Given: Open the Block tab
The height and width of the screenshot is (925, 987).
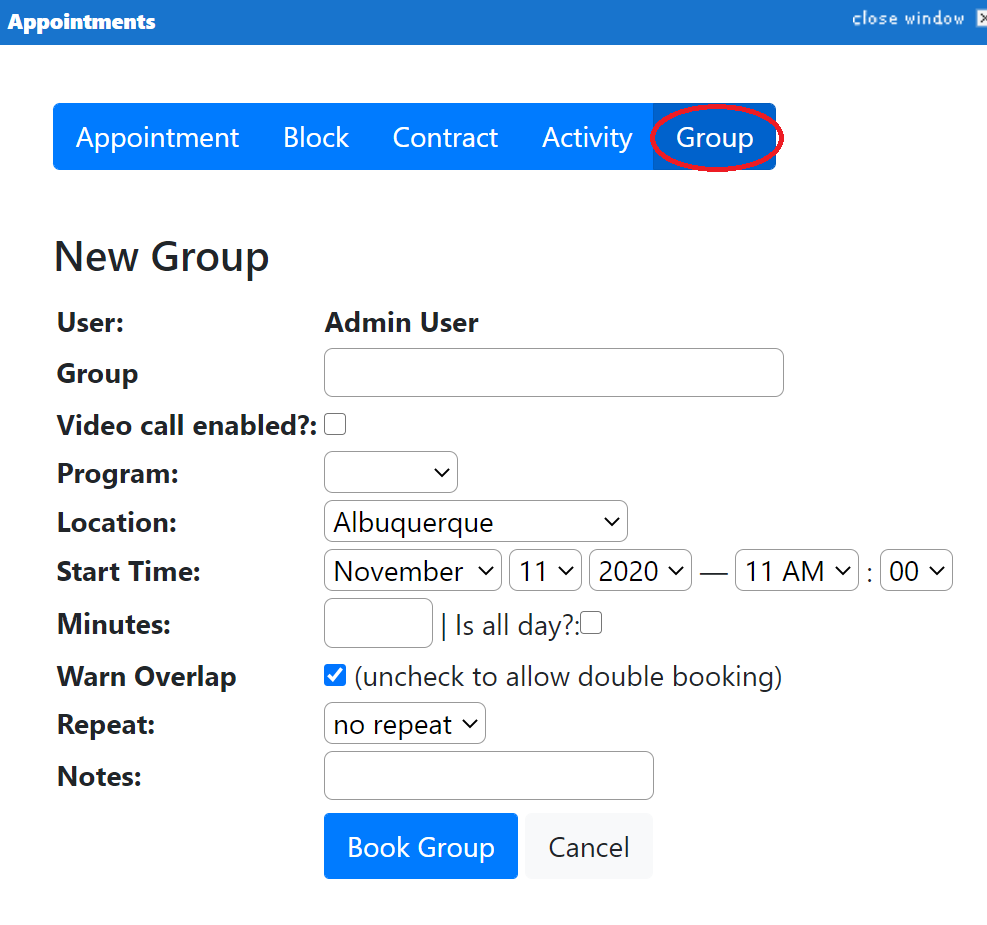Looking at the screenshot, I should click(x=316, y=137).
